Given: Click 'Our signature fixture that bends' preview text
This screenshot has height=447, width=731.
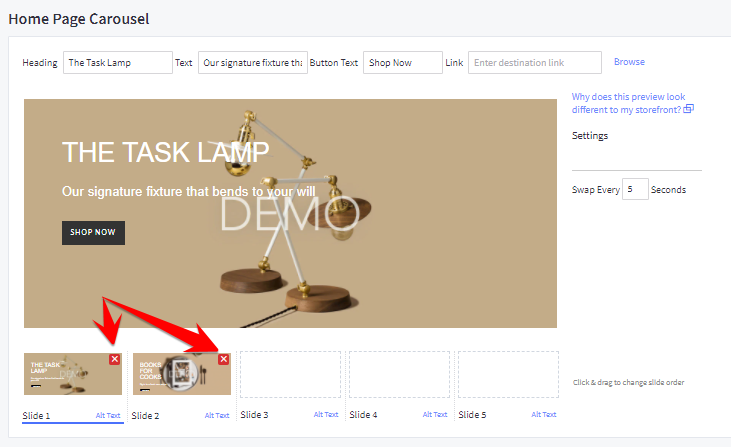Looking at the screenshot, I should (x=189, y=192).
